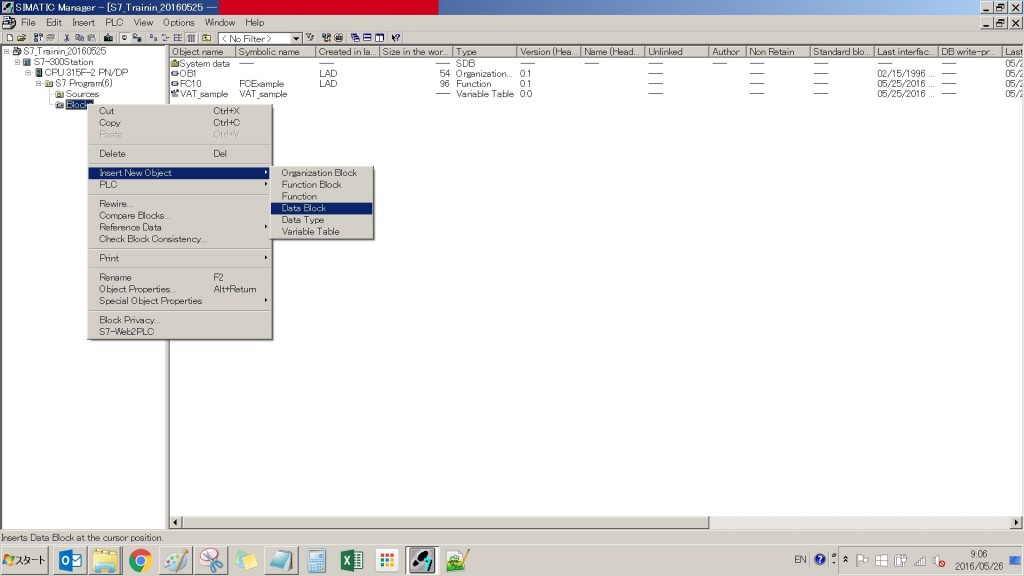Choose S7-Web2PLC from context menu
Image resolution: width=1024 pixels, height=576 pixels.
pyautogui.click(x=180, y=332)
